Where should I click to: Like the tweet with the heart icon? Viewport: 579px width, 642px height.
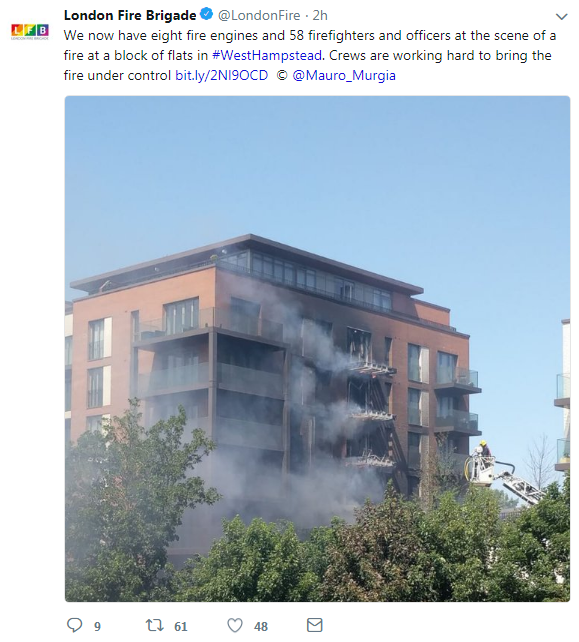[x=235, y=625]
